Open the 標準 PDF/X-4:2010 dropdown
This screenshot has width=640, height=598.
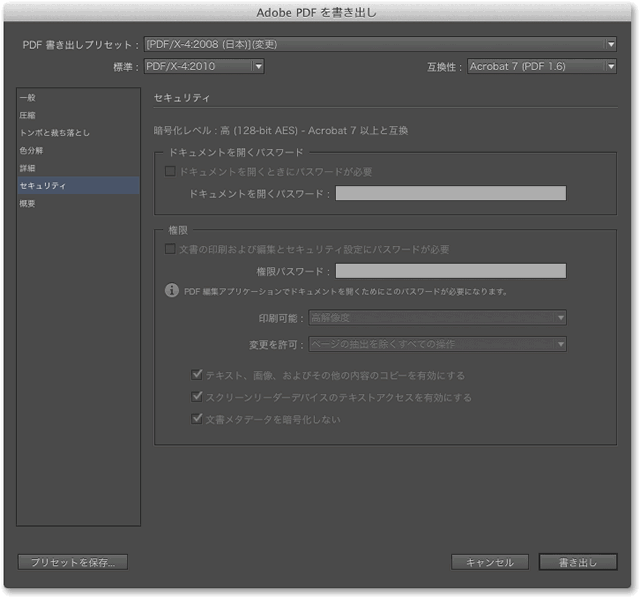point(204,67)
